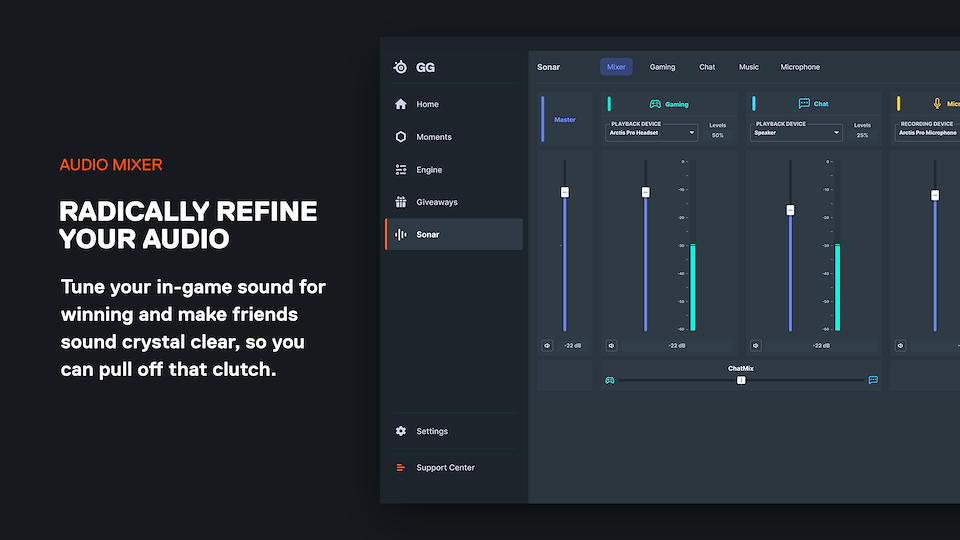Mute the Gaming channel
Image resolution: width=960 pixels, height=540 pixels.
tap(611, 346)
